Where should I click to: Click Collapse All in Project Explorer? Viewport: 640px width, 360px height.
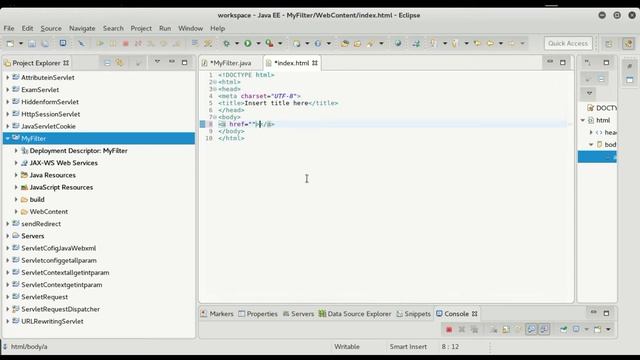(x=107, y=63)
